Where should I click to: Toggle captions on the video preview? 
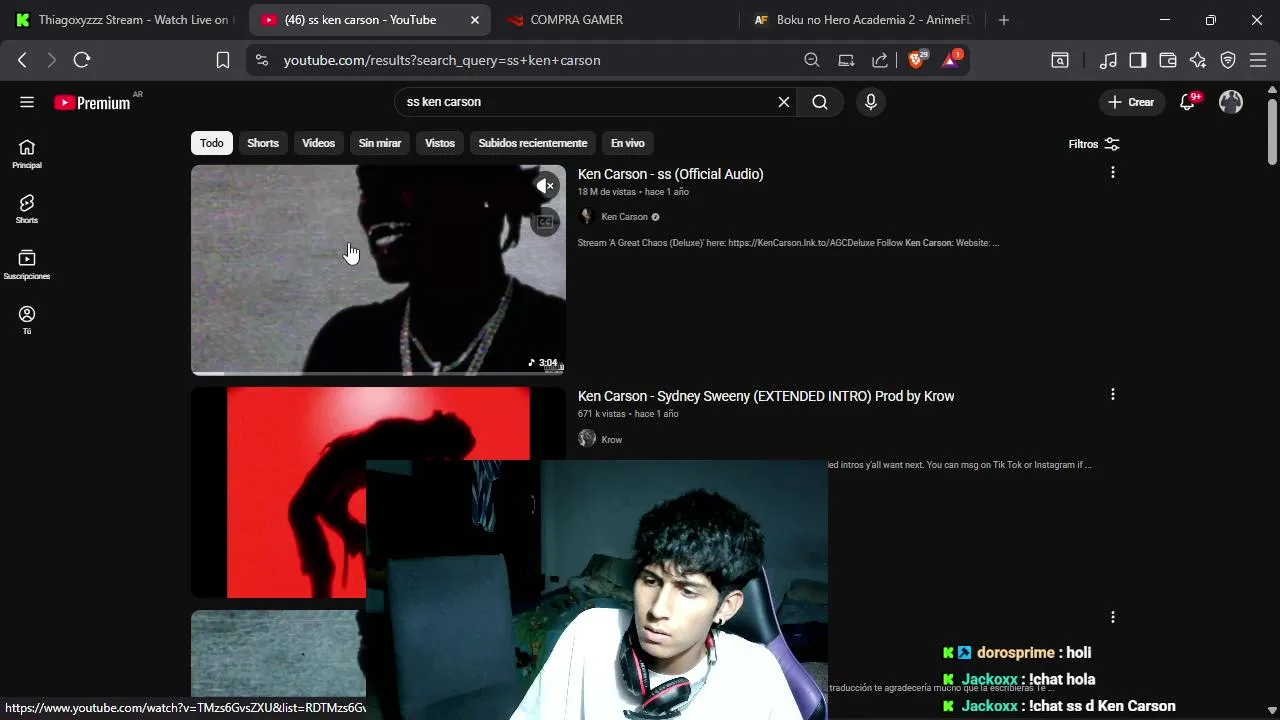pos(545,222)
